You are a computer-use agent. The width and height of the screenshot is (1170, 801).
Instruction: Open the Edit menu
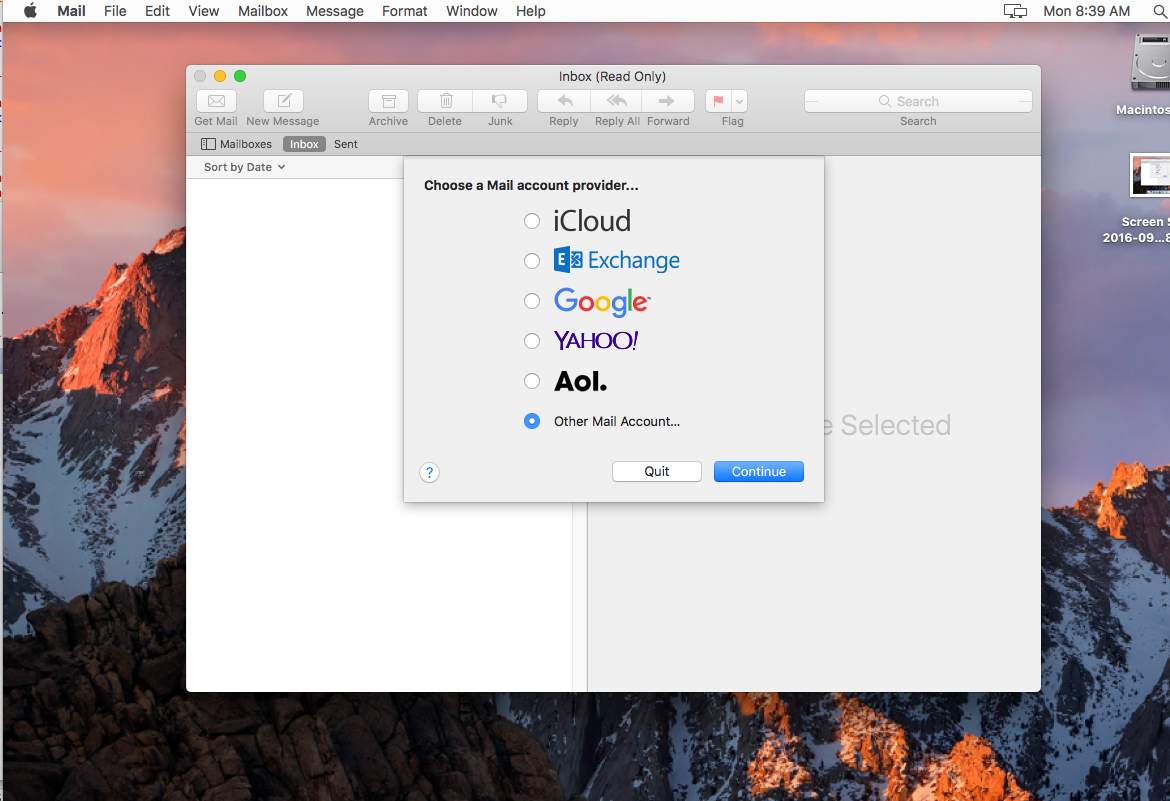tap(157, 11)
